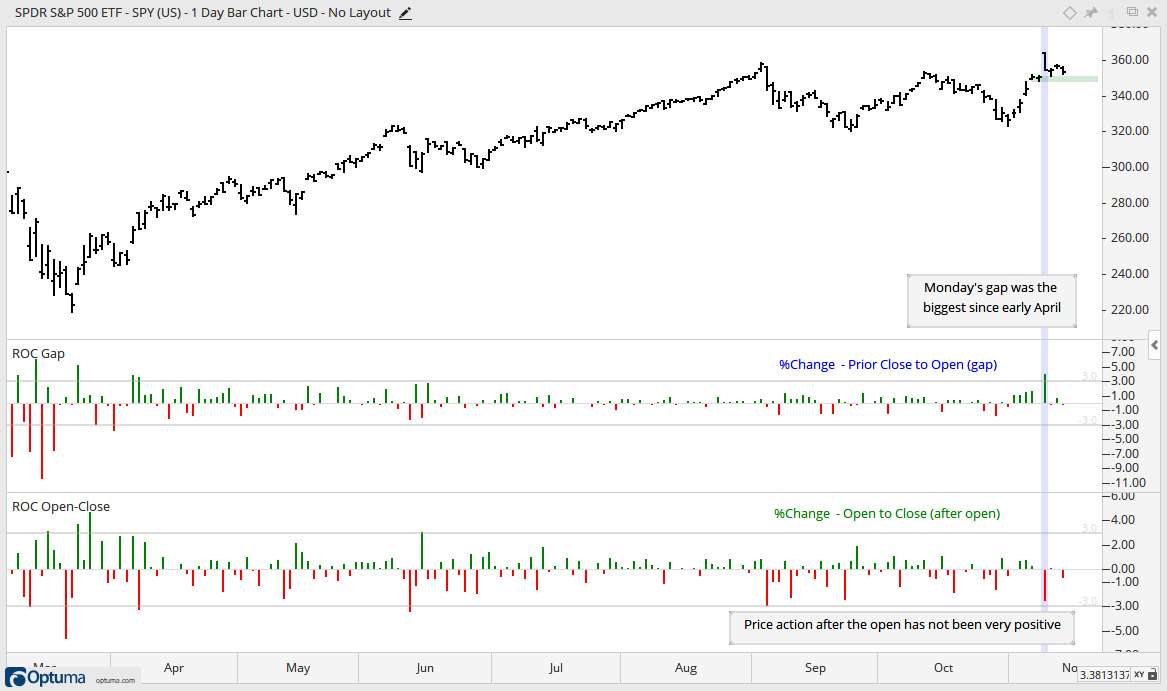Click the diamond icon in the title bar

pos(1070,13)
